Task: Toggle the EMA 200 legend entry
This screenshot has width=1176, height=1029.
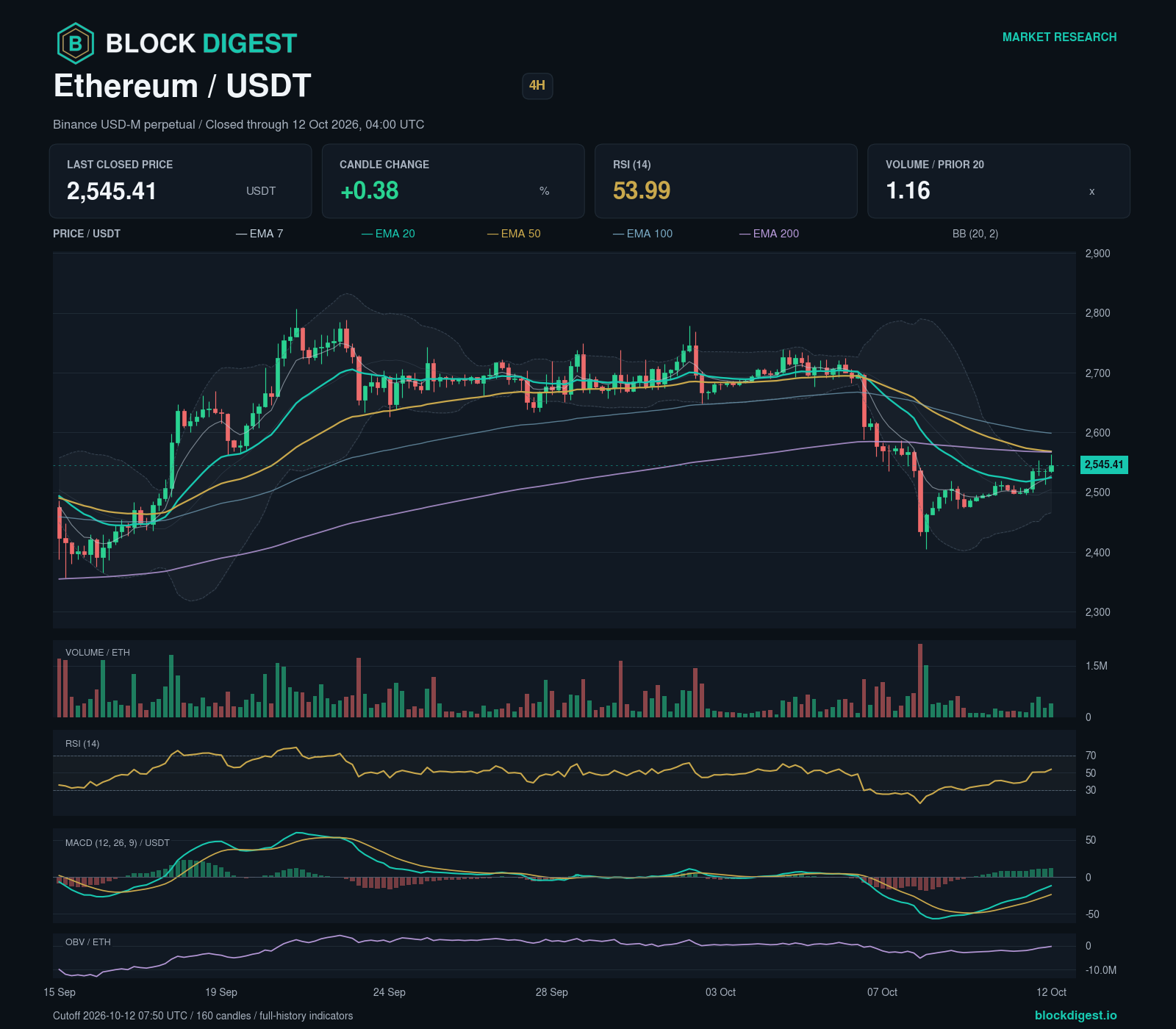Action: [769, 234]
